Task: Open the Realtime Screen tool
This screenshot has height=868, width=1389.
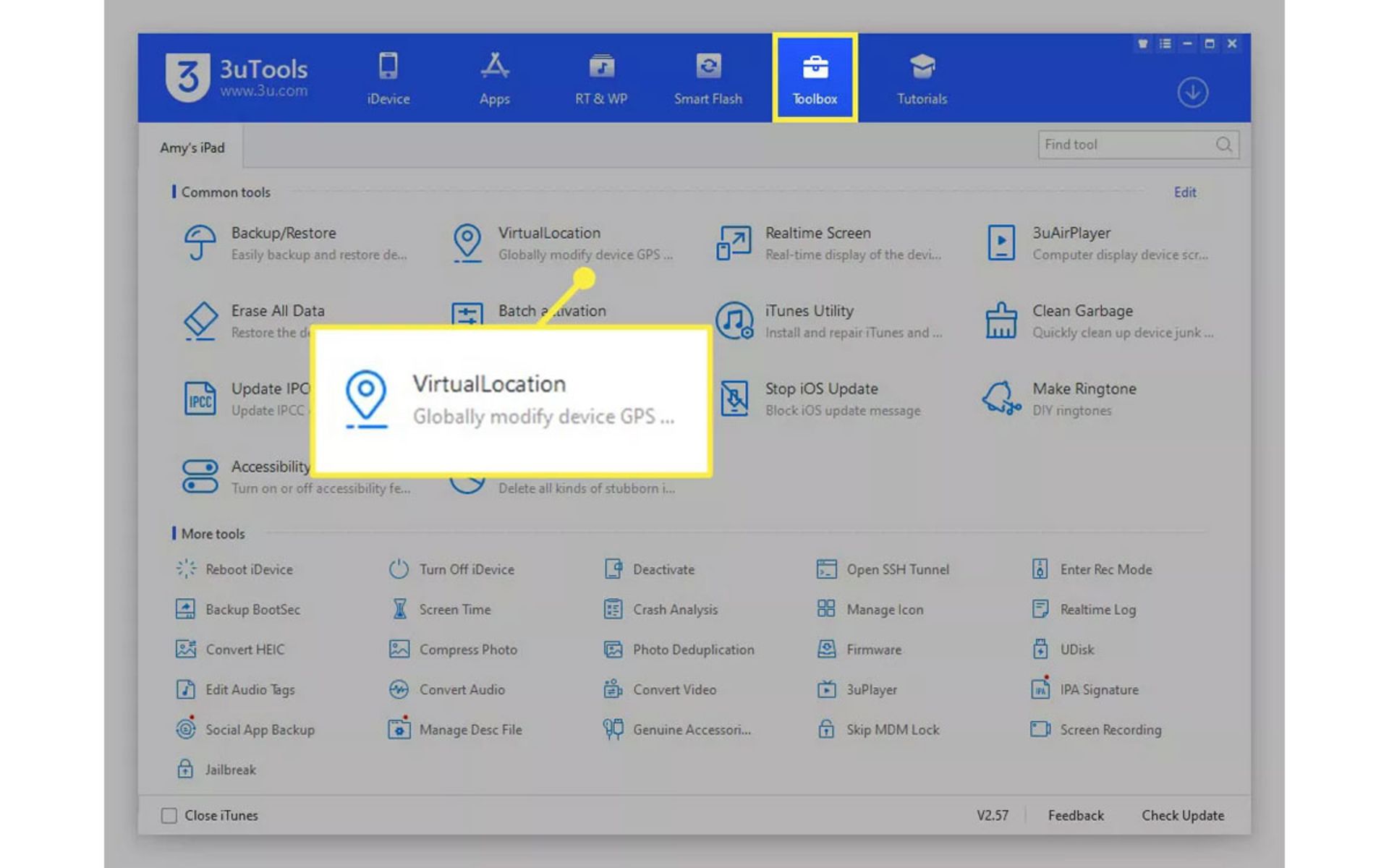Action: 829,243
